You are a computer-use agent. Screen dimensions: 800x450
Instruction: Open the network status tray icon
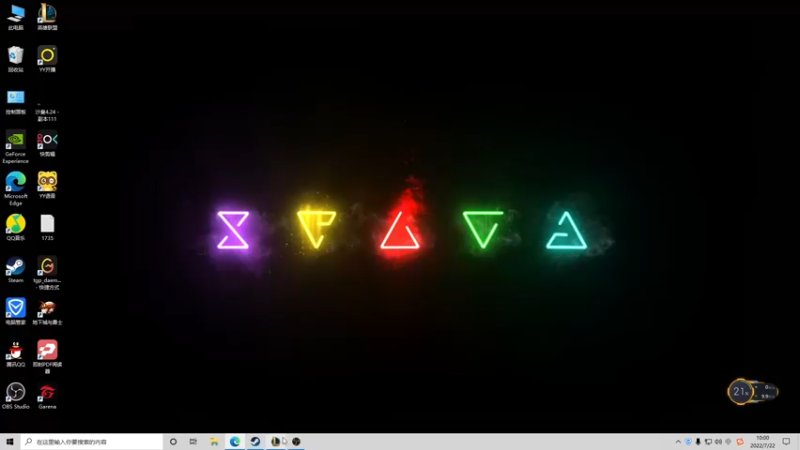coord(708,442)
